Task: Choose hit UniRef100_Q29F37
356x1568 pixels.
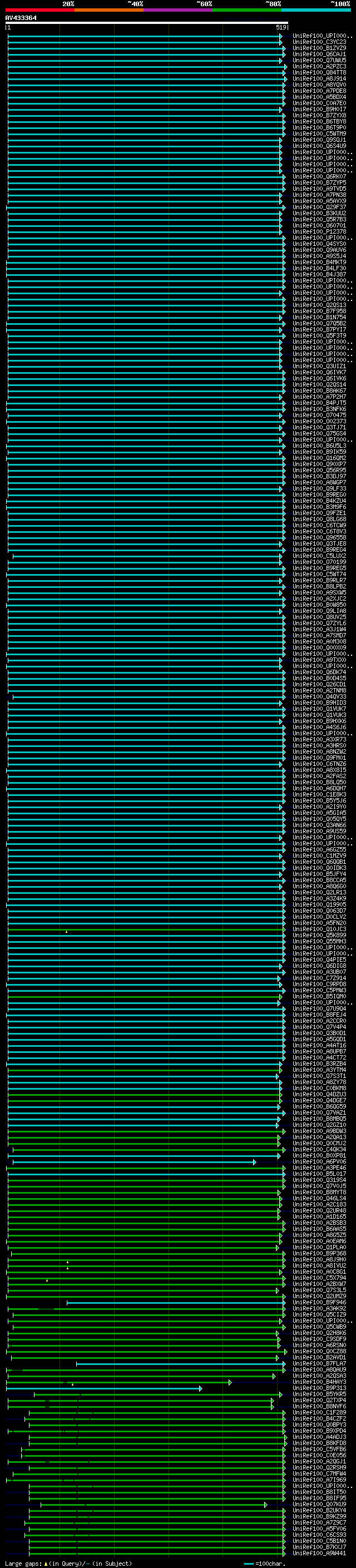Action: point(319,207)
